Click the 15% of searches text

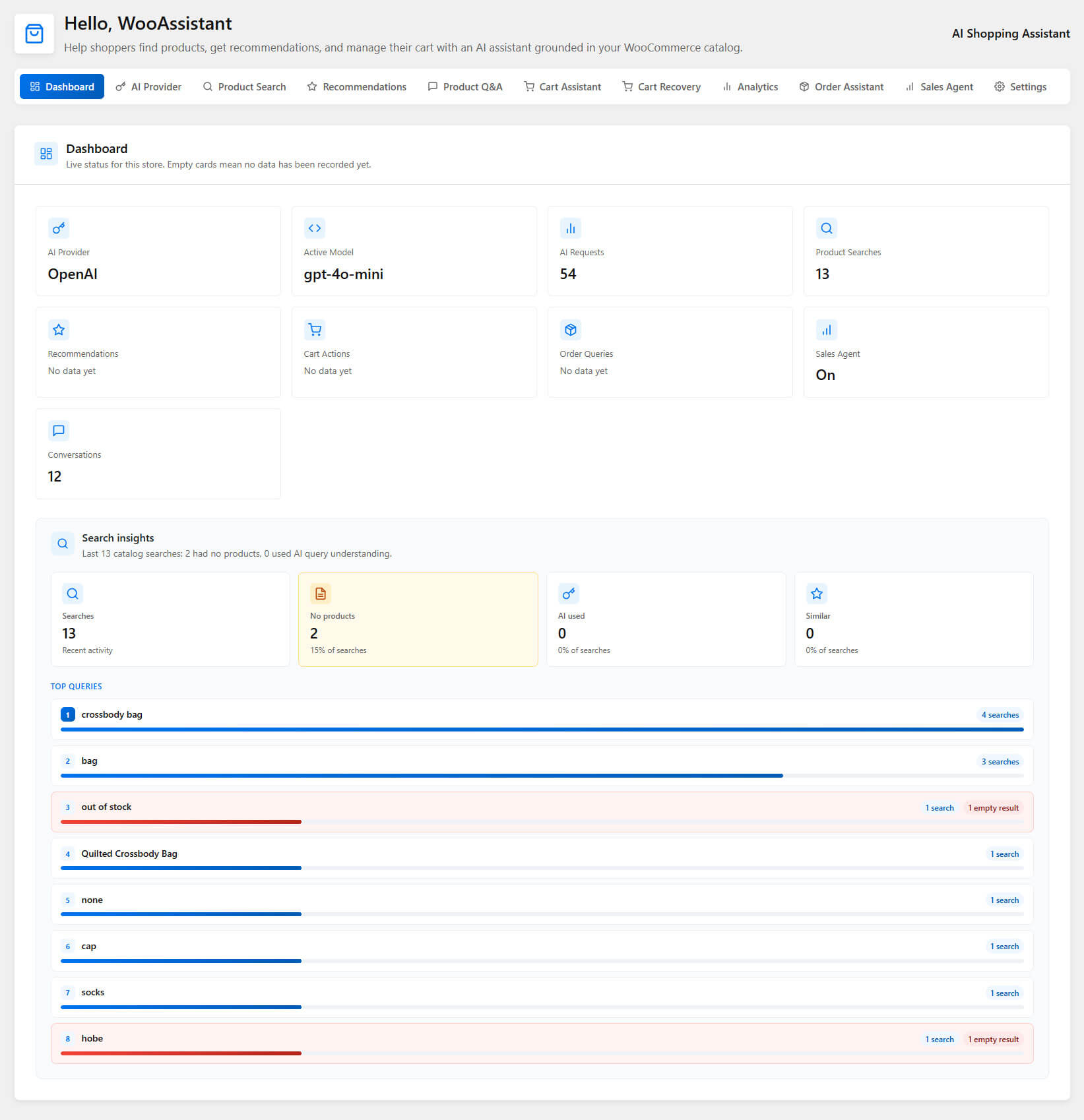click(338, 650)
